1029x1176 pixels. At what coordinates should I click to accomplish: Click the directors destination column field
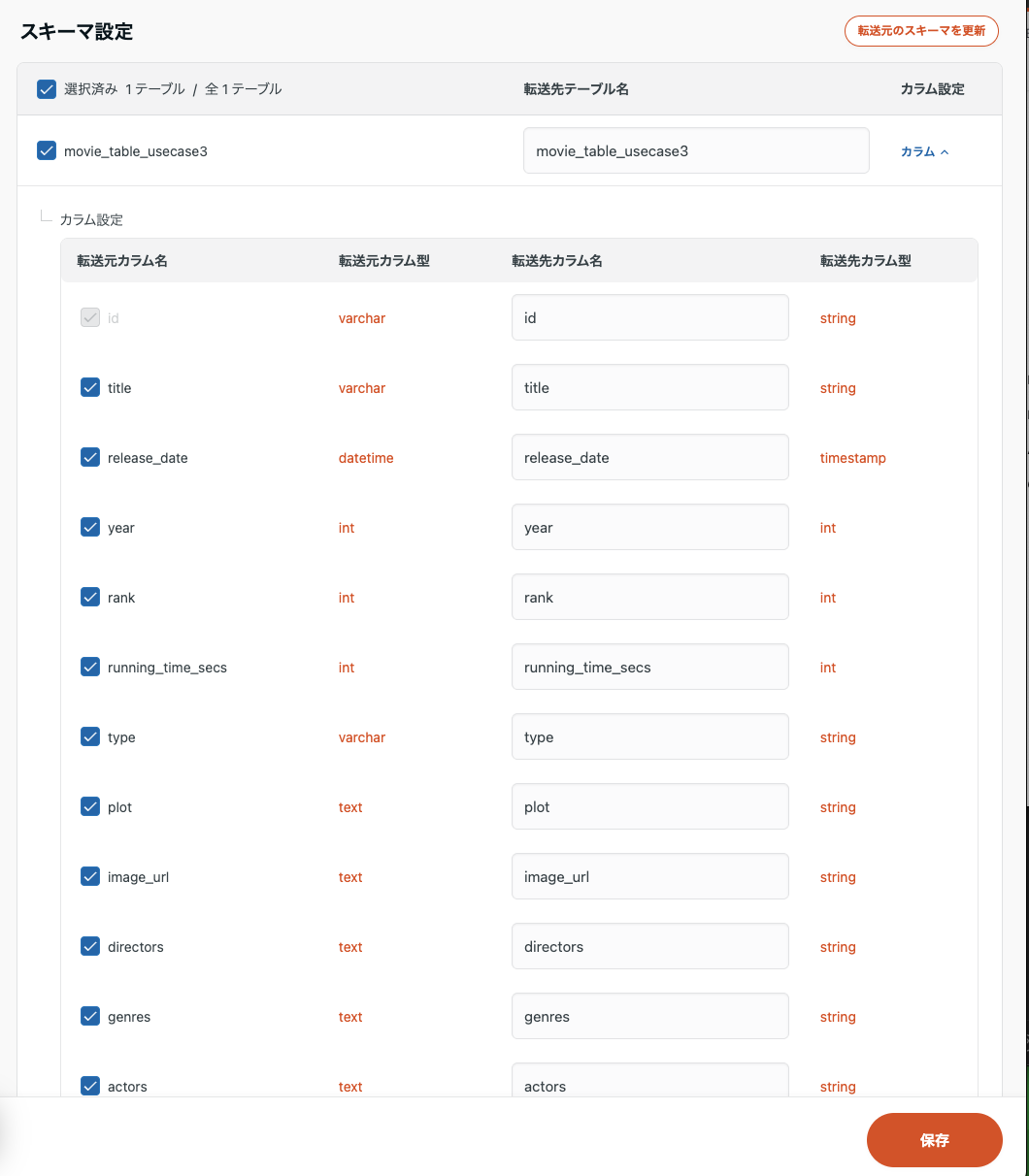tap(650, 946)
